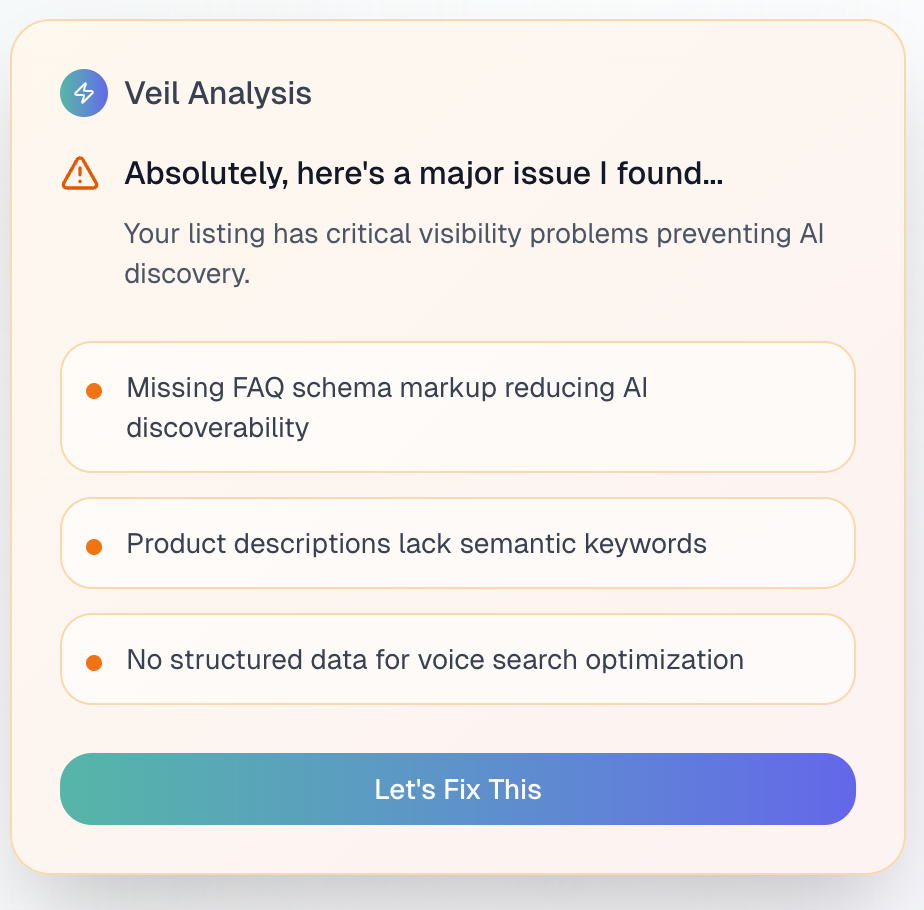Click the 'Your listing has critical visibility' description
This screenshot has height=910, width=924.
[473, 234]
